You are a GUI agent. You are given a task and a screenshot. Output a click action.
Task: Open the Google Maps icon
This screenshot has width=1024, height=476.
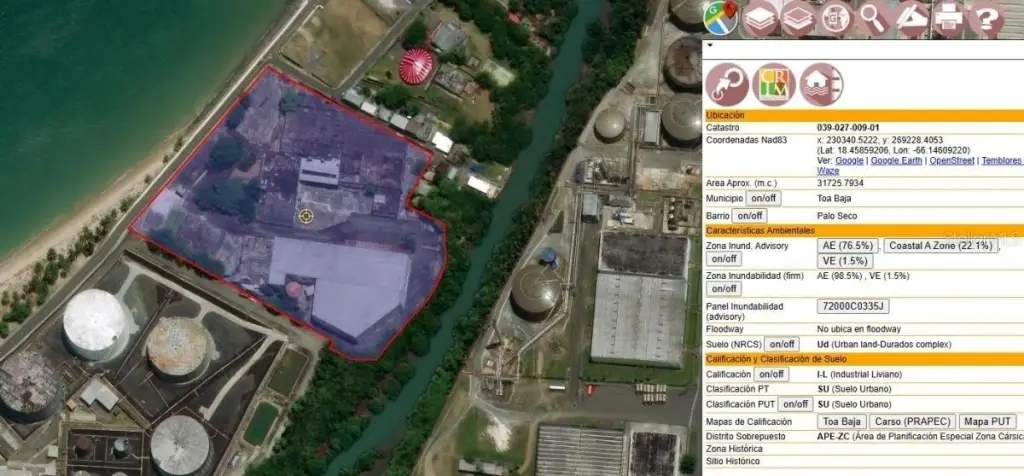point(720,18)
